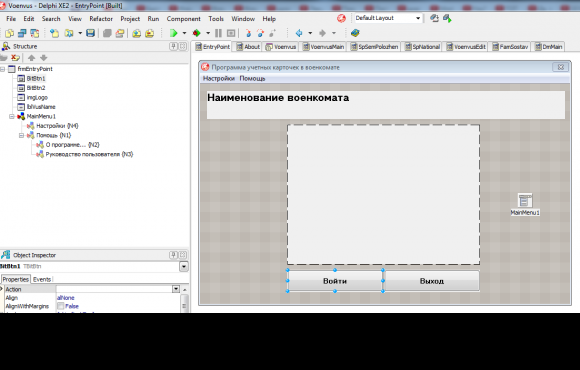Pin the Structure panel
The width and height of the screenshot is (580, 370).
coord(173,46)
